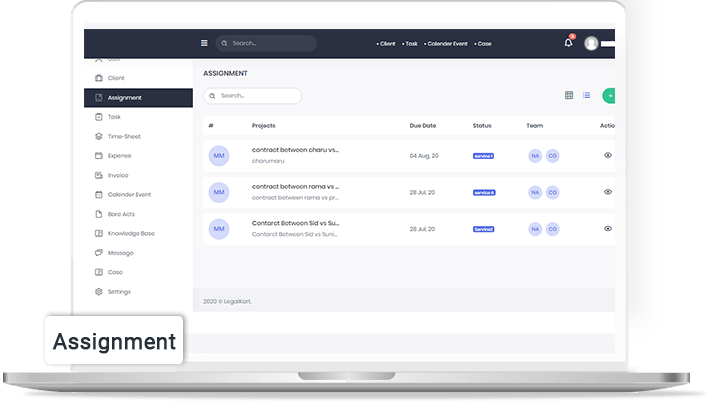Click the Calender Event top bar link
The width and height of the screenshot is (715, 403).
click(x=447, y=44)
